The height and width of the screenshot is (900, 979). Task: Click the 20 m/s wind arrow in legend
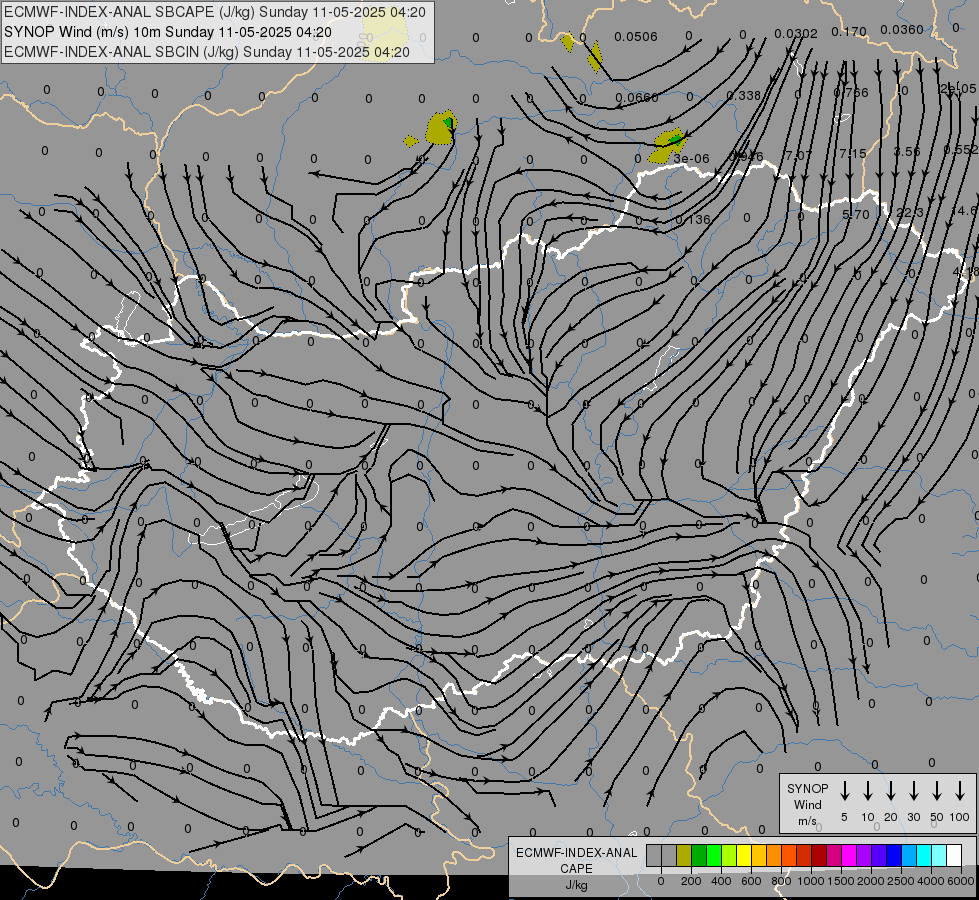pyautogui.click(x=890, y=790)
